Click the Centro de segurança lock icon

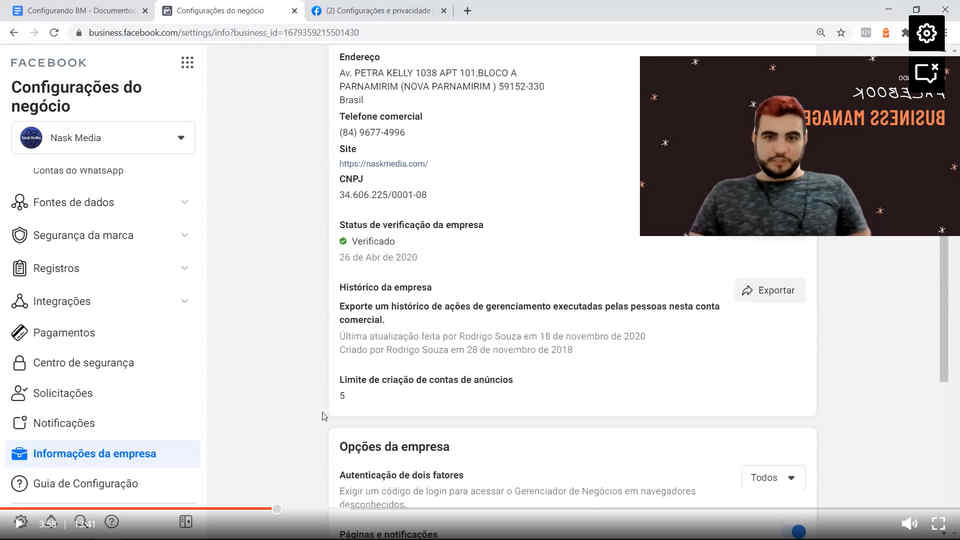click(x=20, y=362)
